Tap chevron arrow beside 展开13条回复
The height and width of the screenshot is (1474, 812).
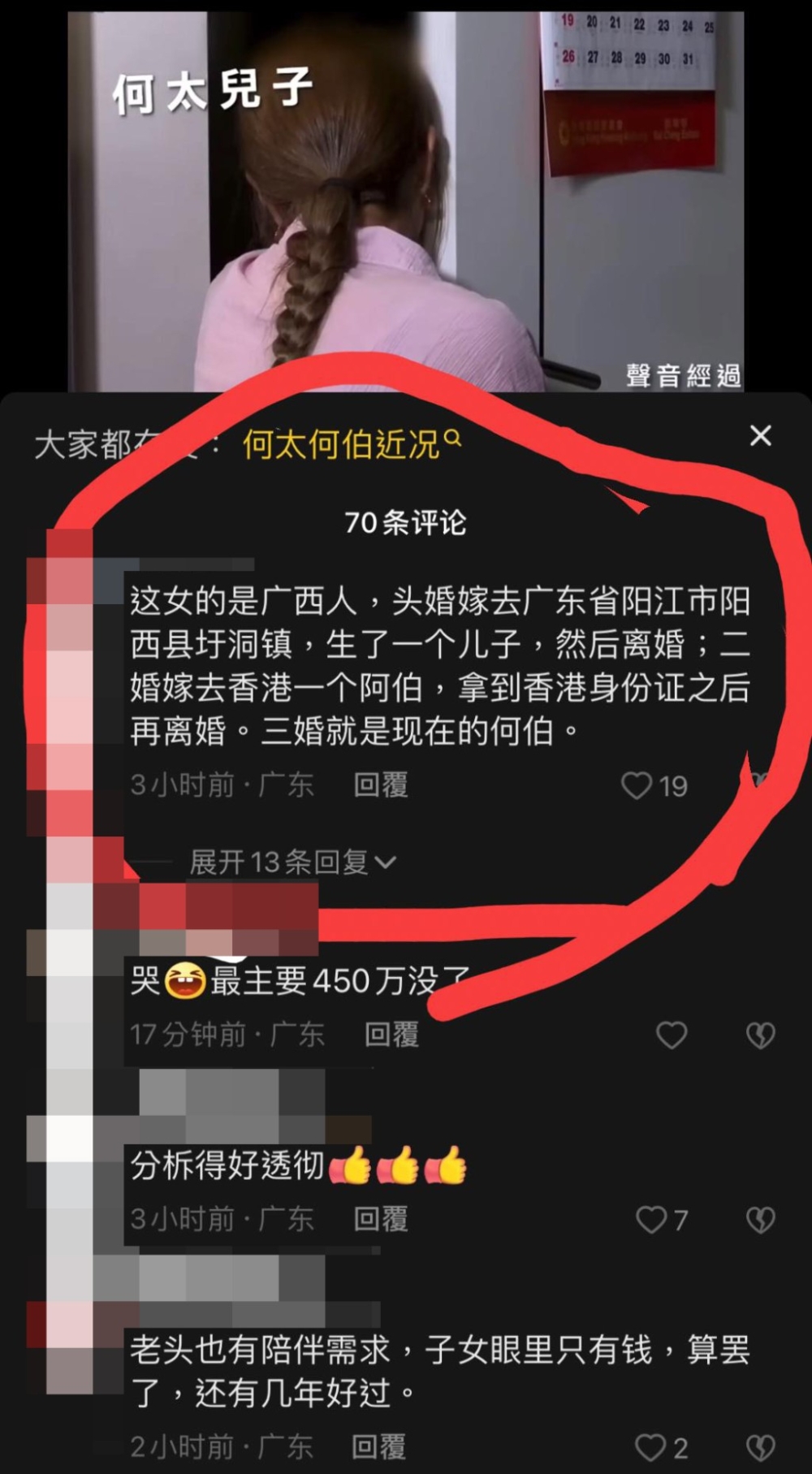(386, 862)
